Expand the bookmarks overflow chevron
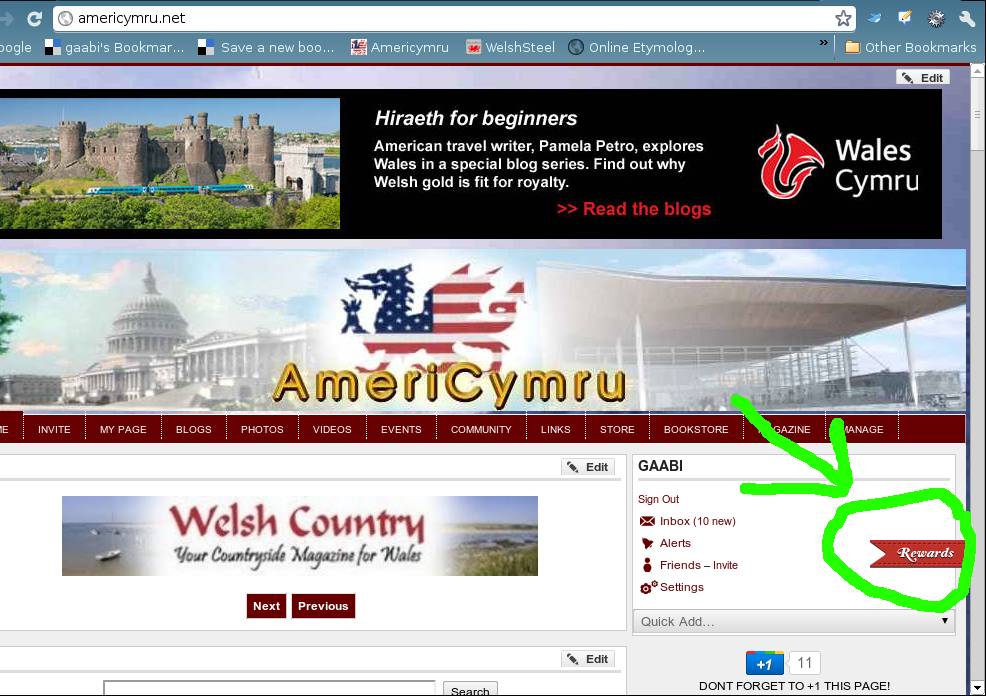 click(x=824, y=43)
